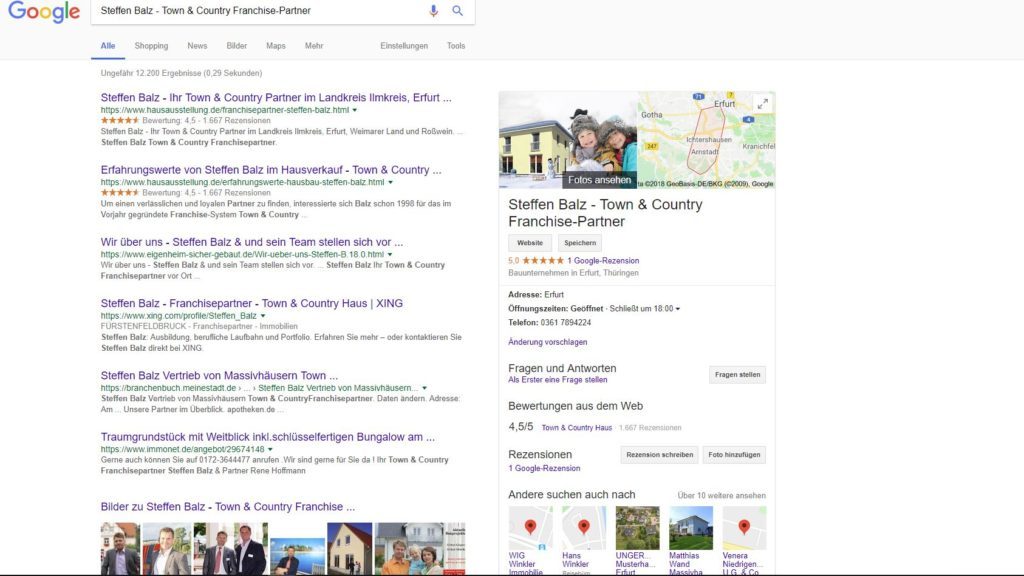This screenshot has width=1024, height=576.
Task: Click the 'Steffen Balz - Town & Country Franchise-Partner' panel title
Action: tap(605, 213)
